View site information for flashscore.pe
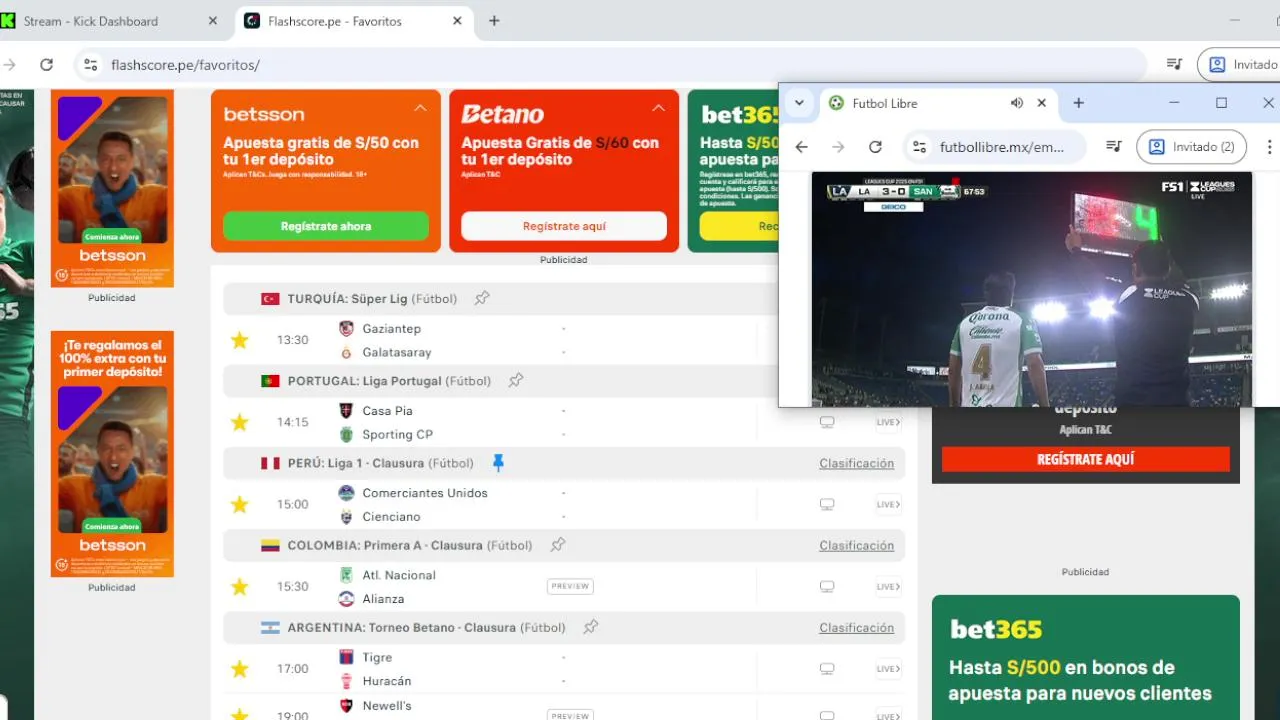Image resolution: width=1280 pixels, height=720 pixels. pyautogui.click(x=90, y=65)
